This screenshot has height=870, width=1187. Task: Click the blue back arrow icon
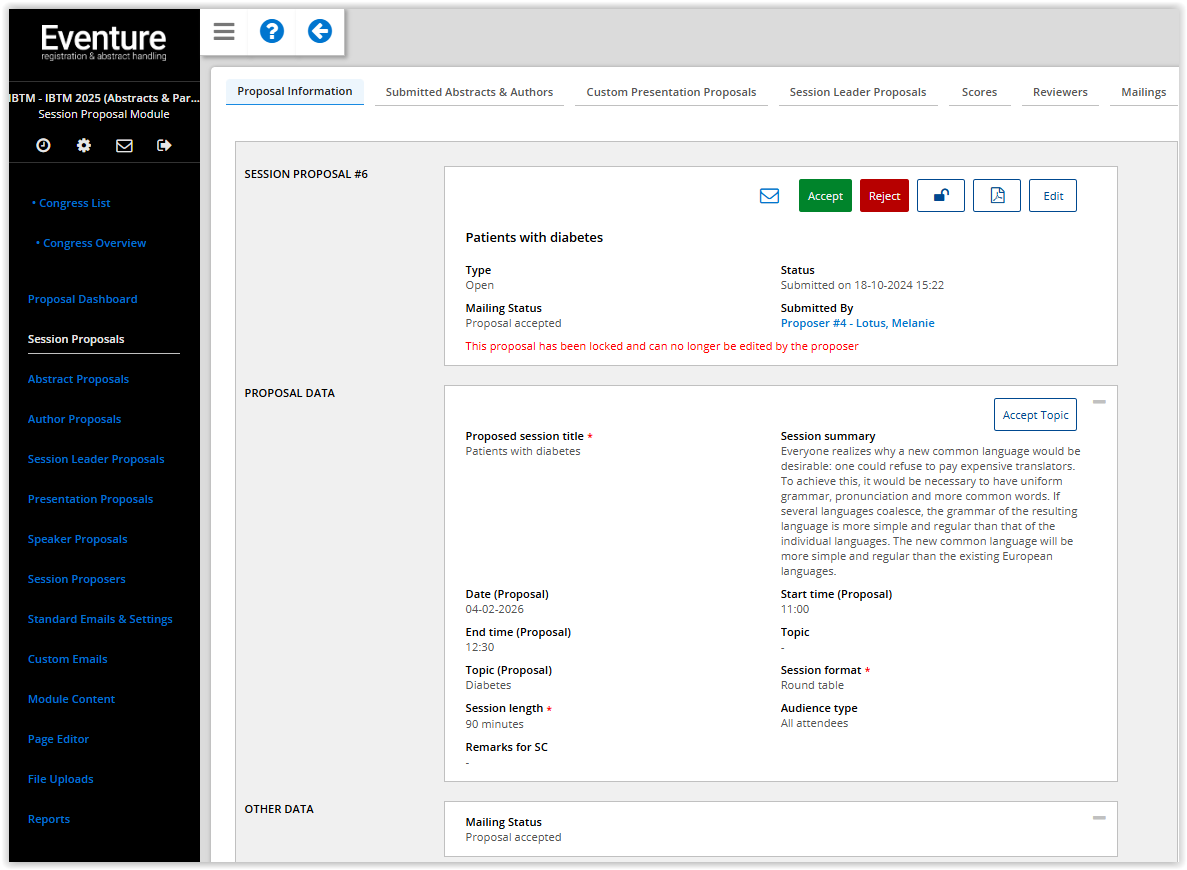pyautogui.click(x=319, y=31)
